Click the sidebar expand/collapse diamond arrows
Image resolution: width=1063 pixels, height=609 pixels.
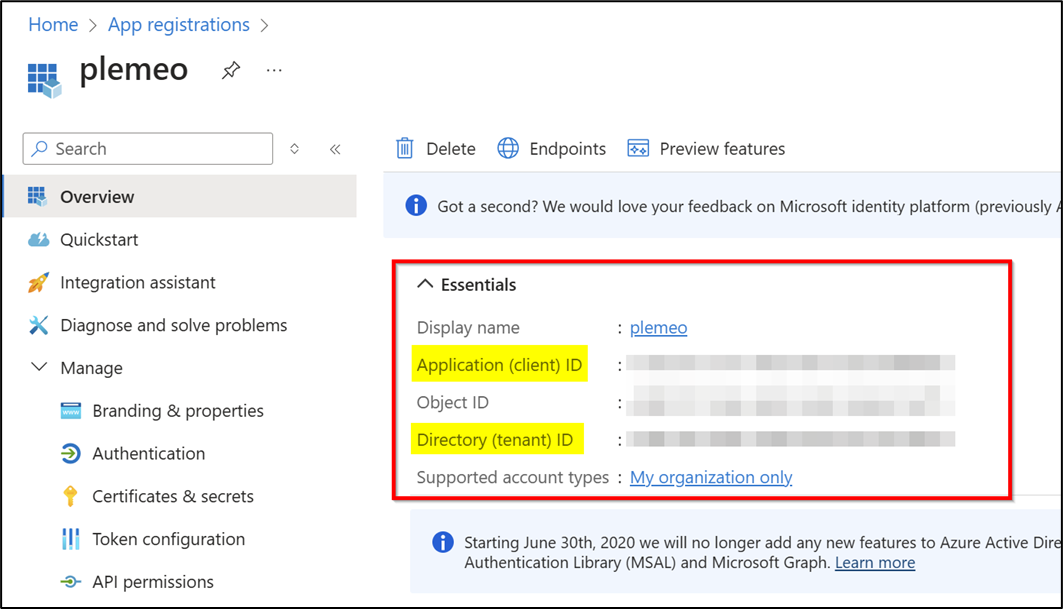click(x=294, y=149)
